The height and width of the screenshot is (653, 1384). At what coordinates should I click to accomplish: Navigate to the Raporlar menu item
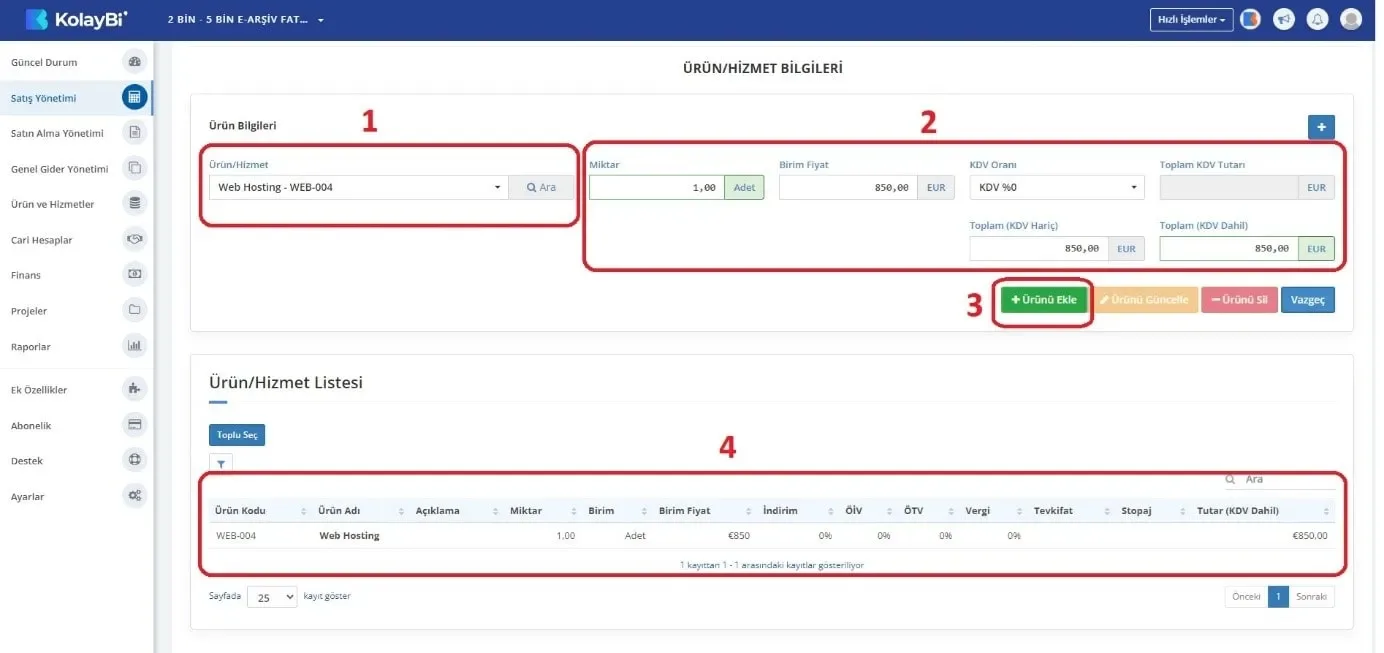click(x=31, y=347)
